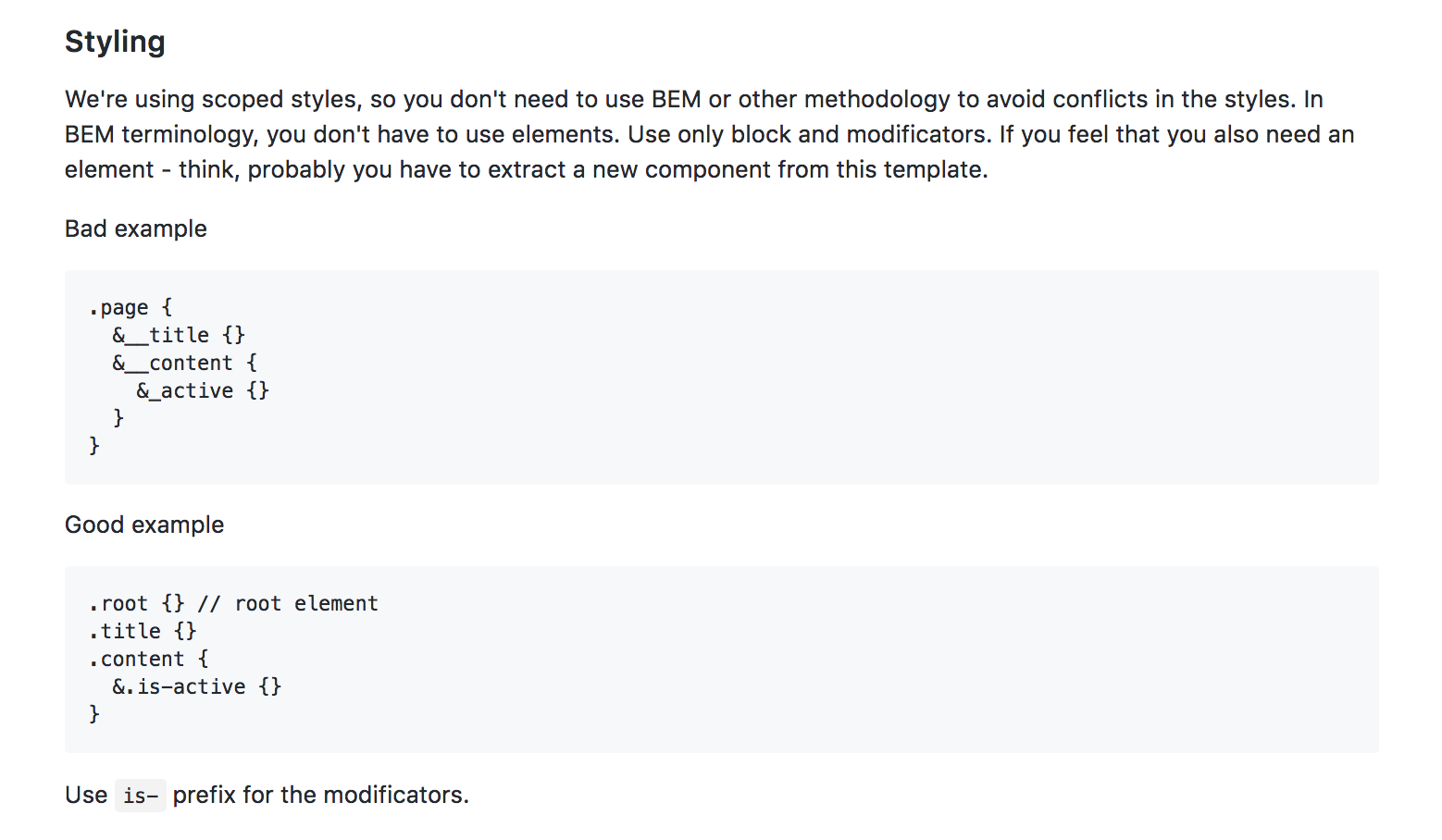Viewport: 1442px width, 840px height.
Task: Click the final closing brace of bad example
Action: pyautogui.click(x=94, y=446)
